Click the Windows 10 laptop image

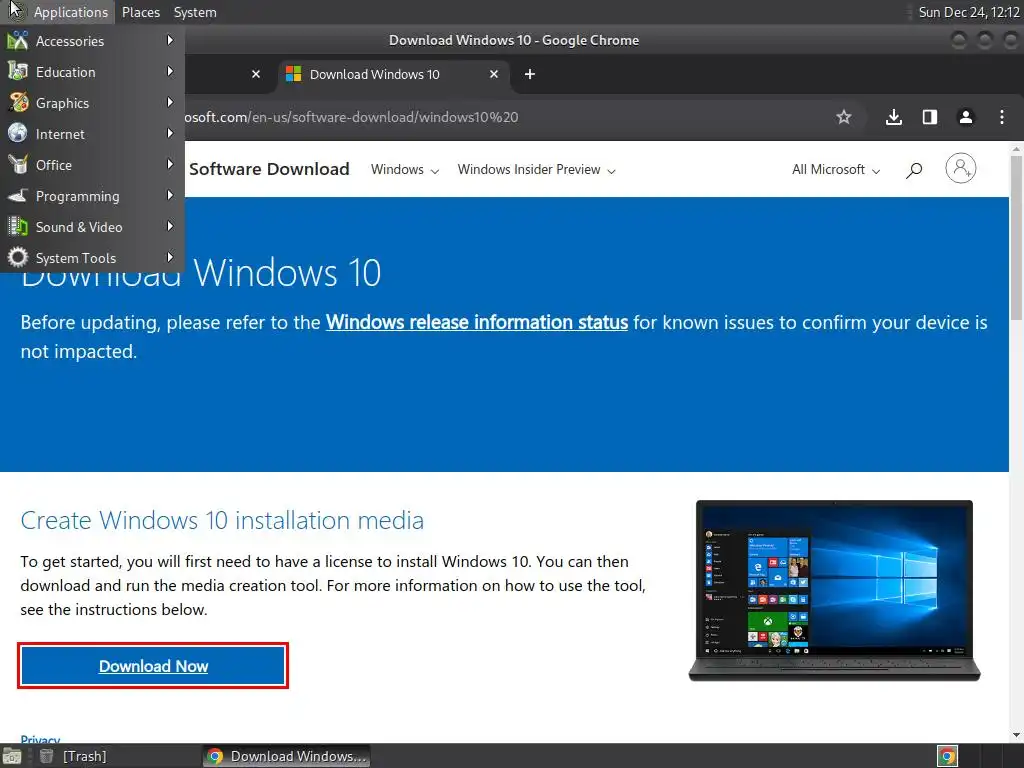(835, 590)
